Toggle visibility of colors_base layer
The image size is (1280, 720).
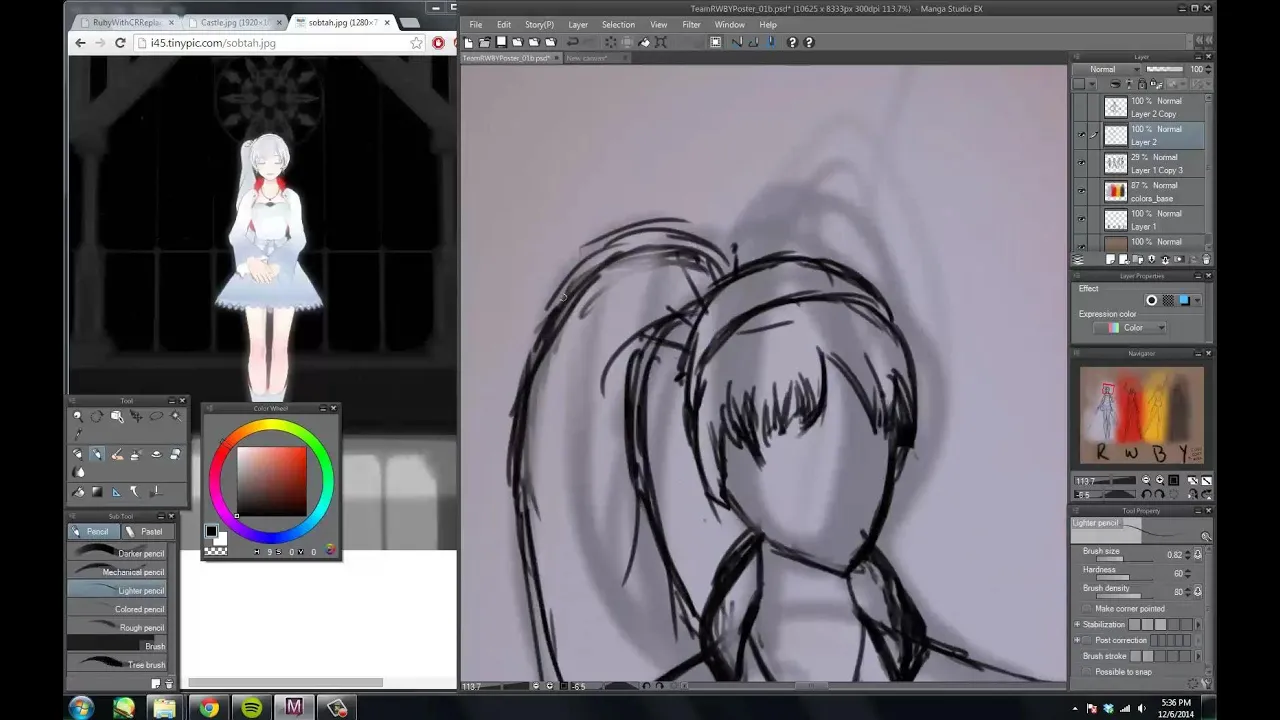pyautogui.click(x=1081, y=191)
